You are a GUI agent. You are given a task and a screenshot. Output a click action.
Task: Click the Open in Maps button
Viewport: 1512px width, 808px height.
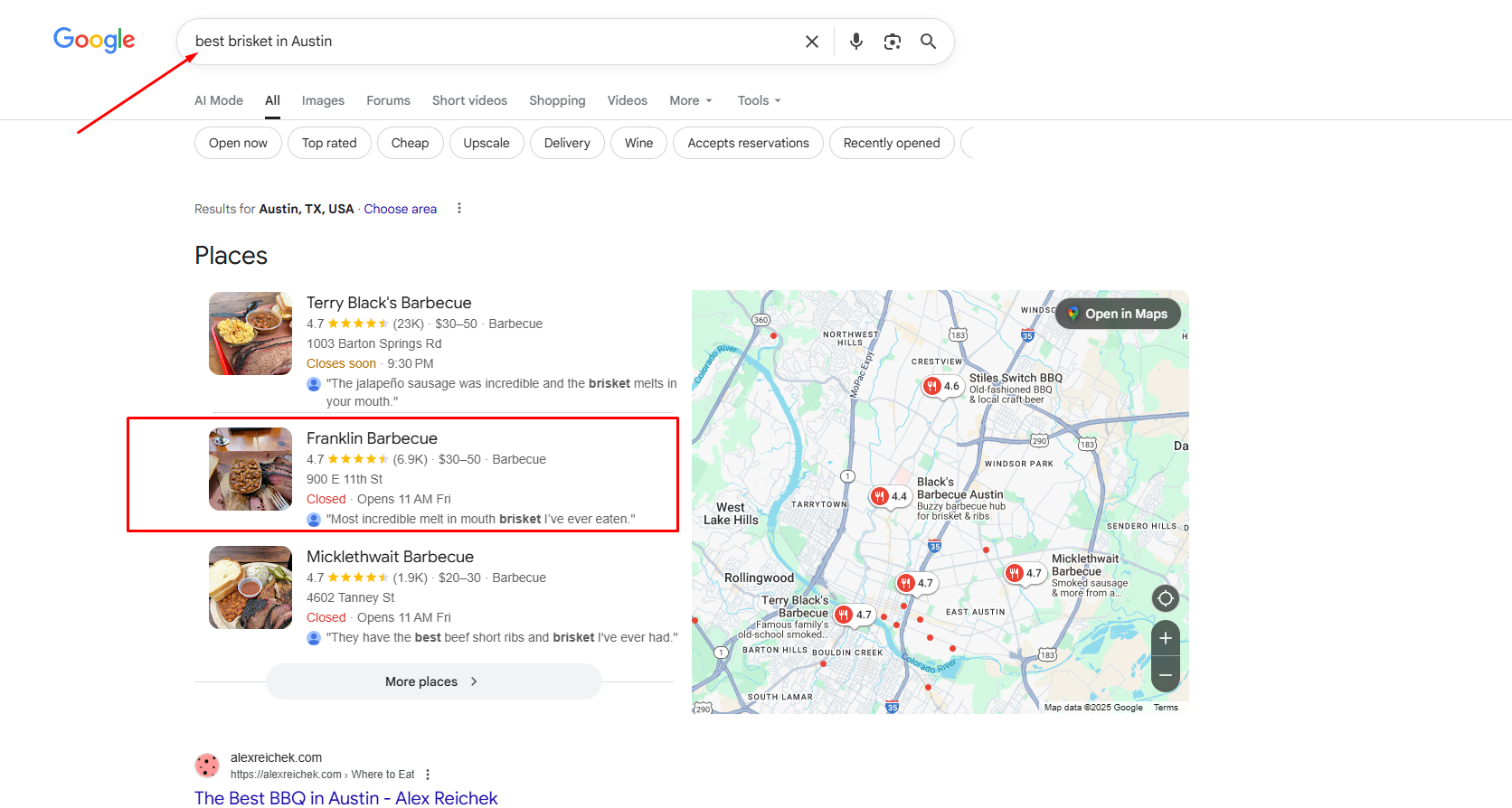coord(1118,314)
